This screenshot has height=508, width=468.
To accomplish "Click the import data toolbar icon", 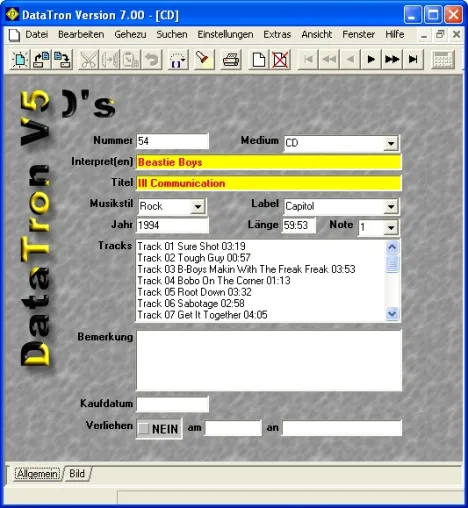I will pos(41,60).
